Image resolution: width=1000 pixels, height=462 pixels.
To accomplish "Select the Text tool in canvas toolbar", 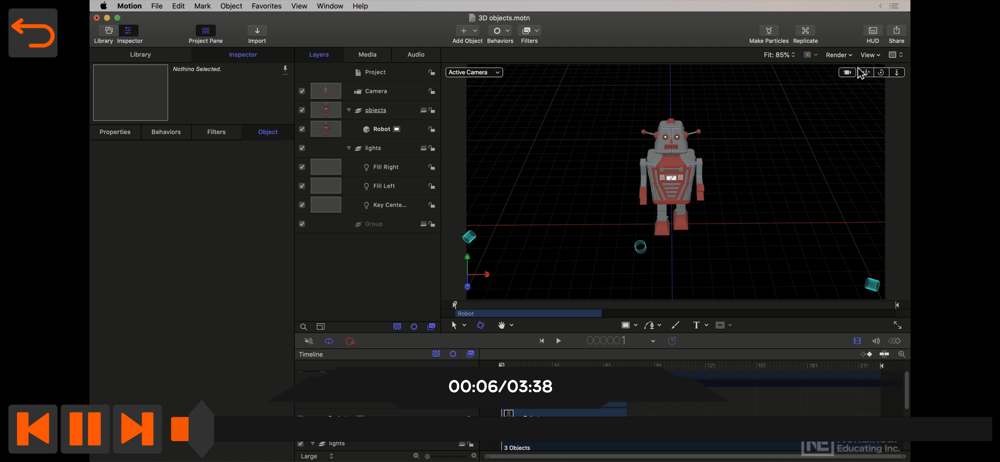I will point(696,325).
